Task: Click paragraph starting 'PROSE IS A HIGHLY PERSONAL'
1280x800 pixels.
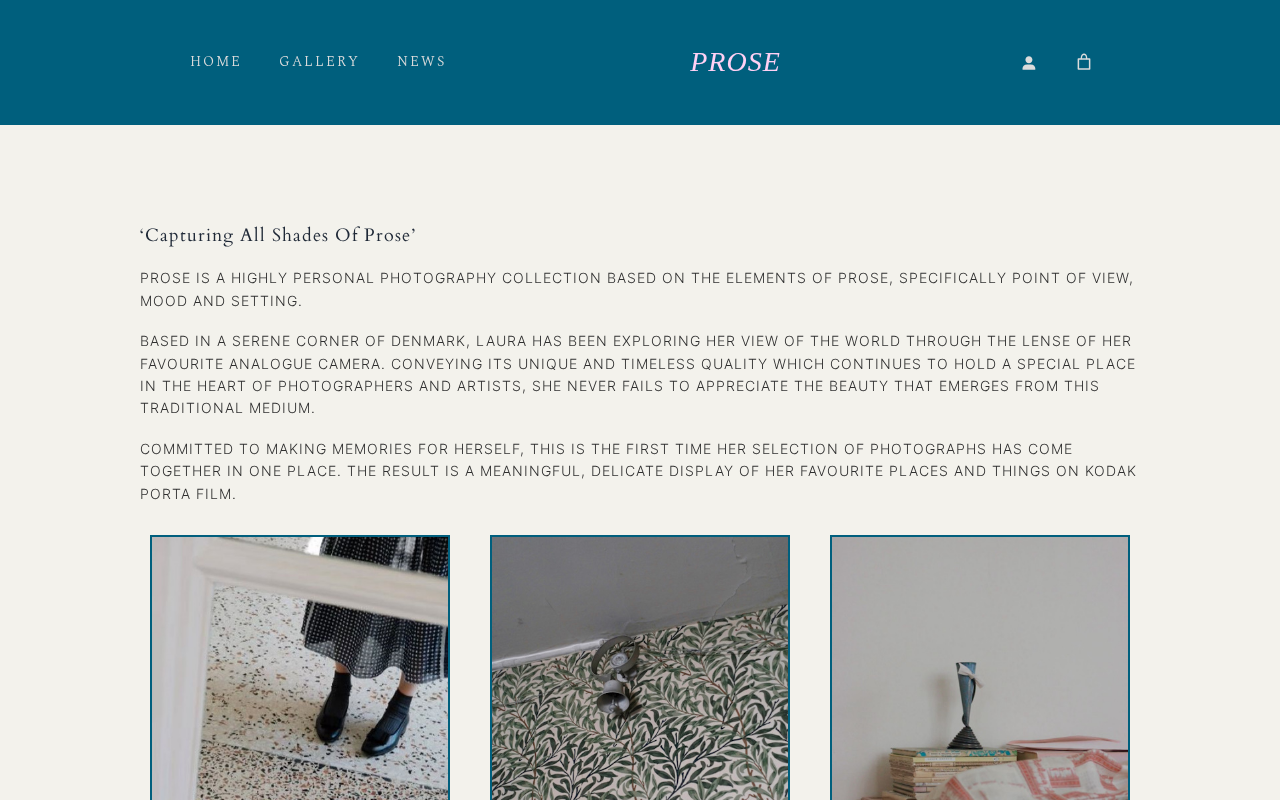Action: click(x=637, y=289)
